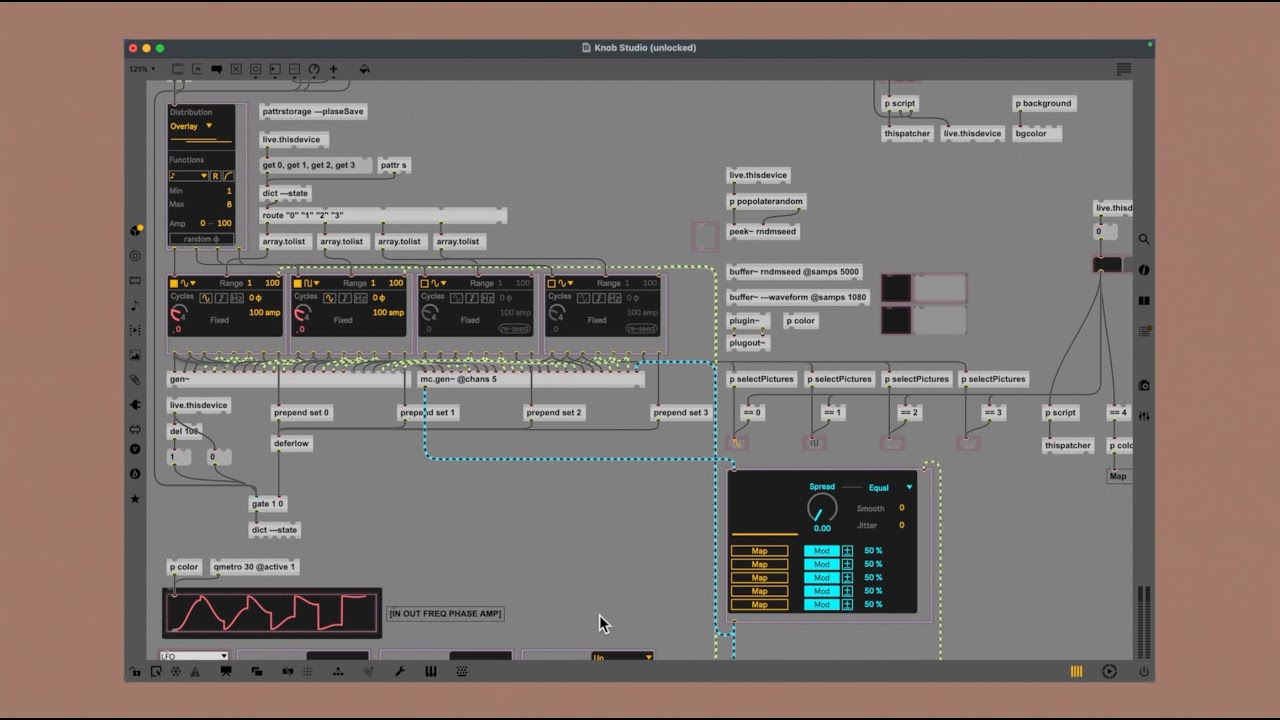Click the snowflake freeze icon in bottom toolbar
1280x720 pixels.
[x=176, y=672]
